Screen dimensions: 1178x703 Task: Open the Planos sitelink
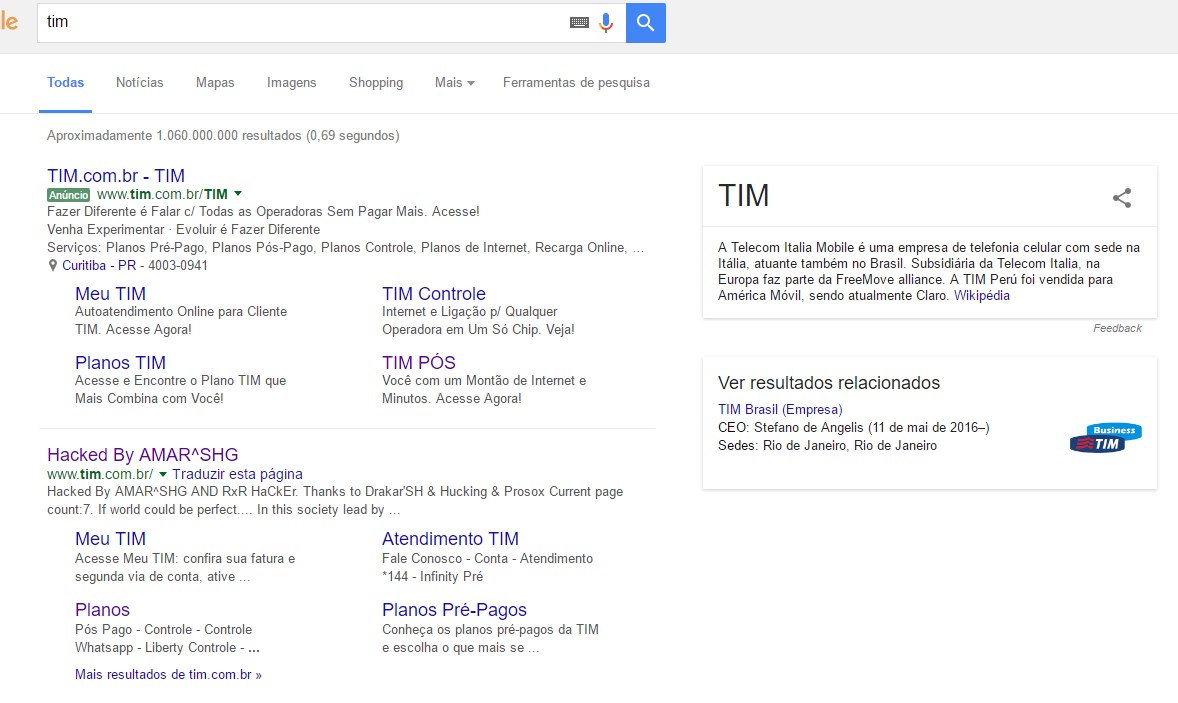click(x=102, y=610)
